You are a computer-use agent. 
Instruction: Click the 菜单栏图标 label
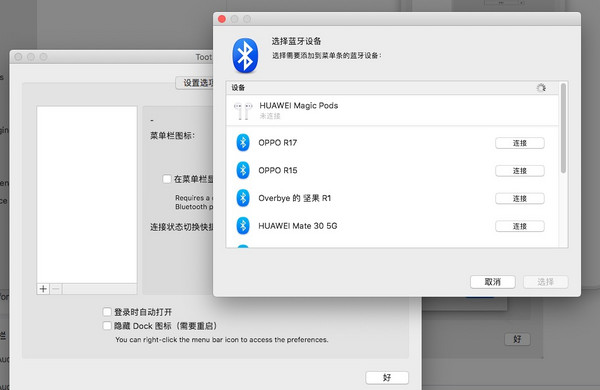[173, 135]
